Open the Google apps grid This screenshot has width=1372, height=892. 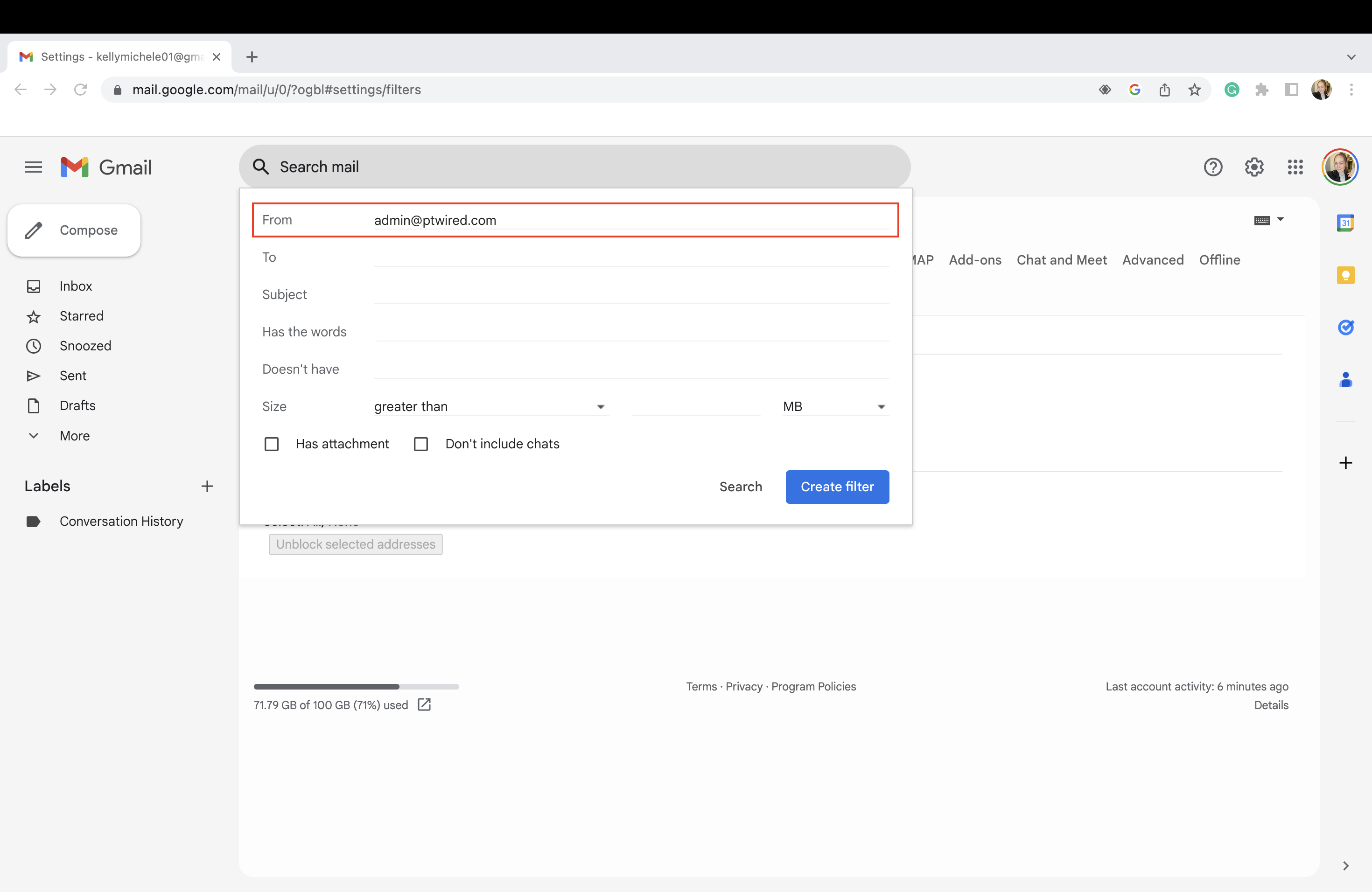[1295, 167]
